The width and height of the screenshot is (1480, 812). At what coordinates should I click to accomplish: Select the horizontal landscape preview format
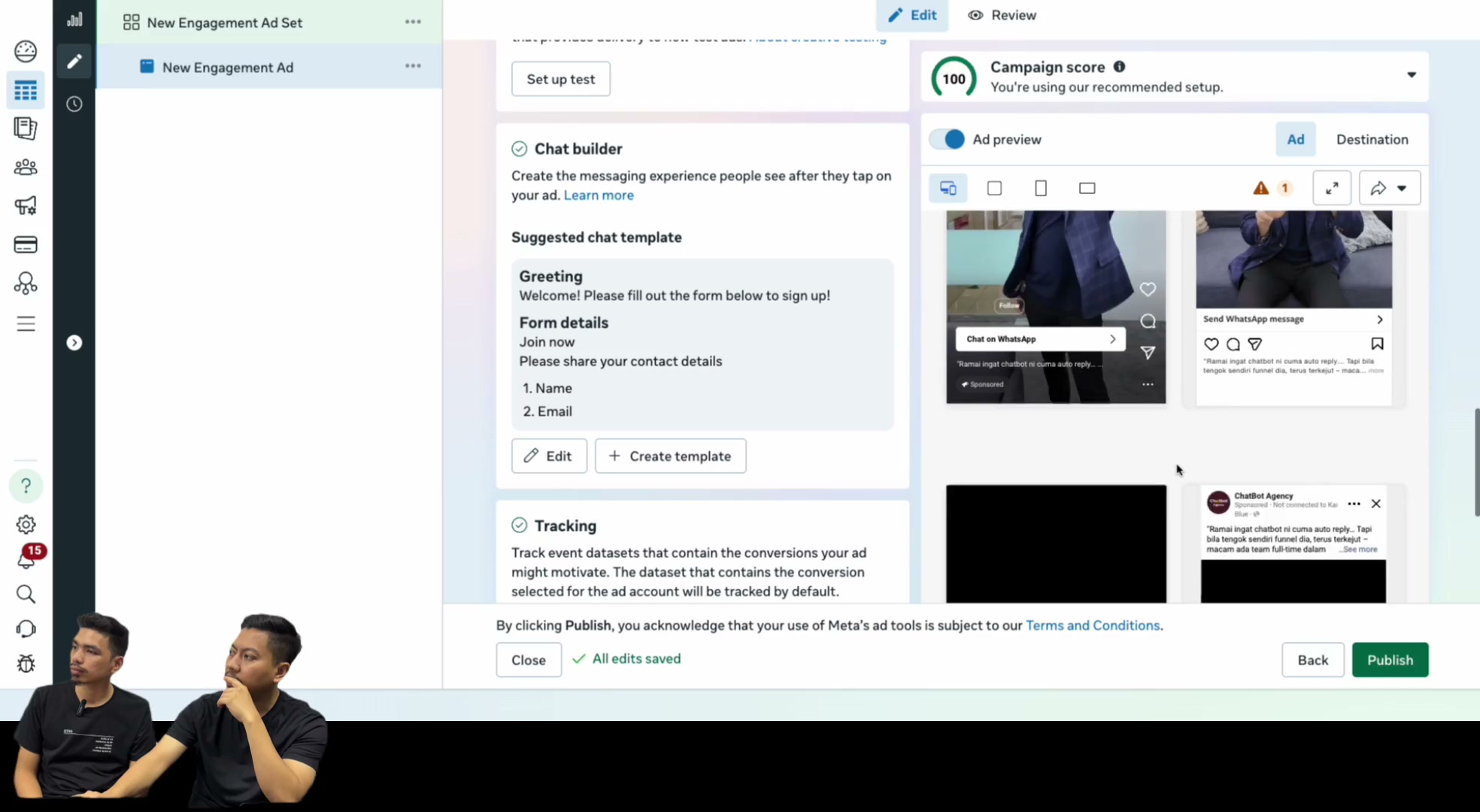click(x=1087, y=188)
